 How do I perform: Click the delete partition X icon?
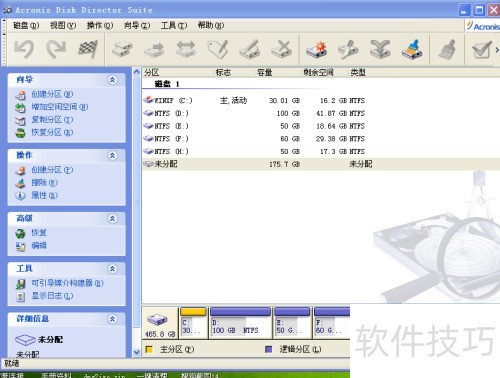[282, 50]
